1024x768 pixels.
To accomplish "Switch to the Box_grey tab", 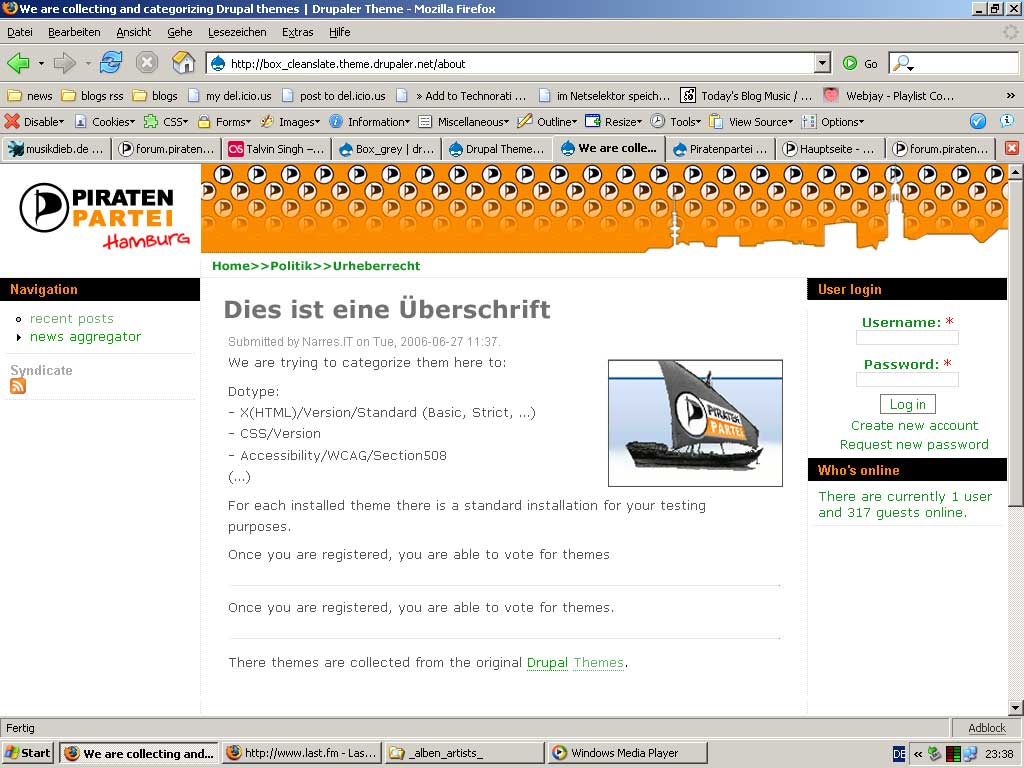I will (x=386, y=149).
